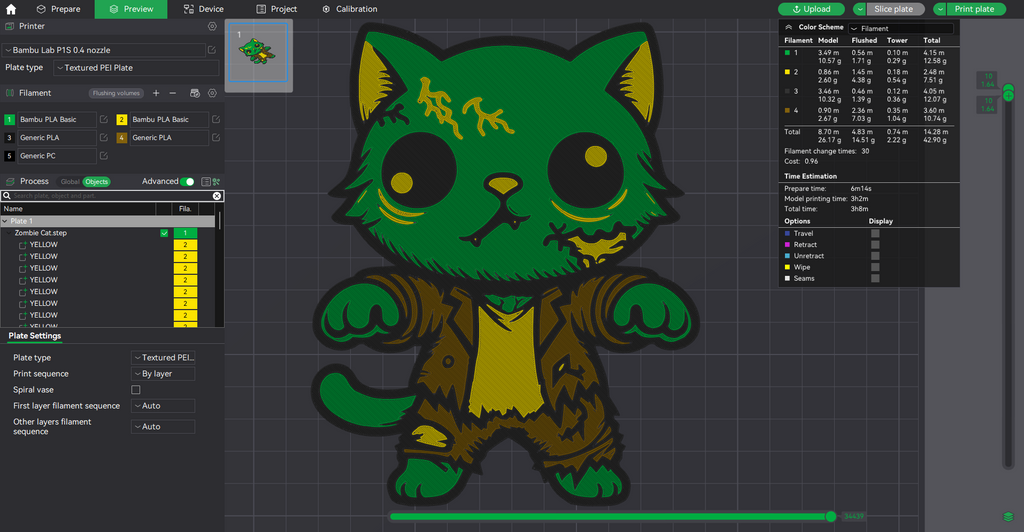Open Print plate arrow dropdown
This screenshot has height=532, width=1024.
[x=940, y=9]
